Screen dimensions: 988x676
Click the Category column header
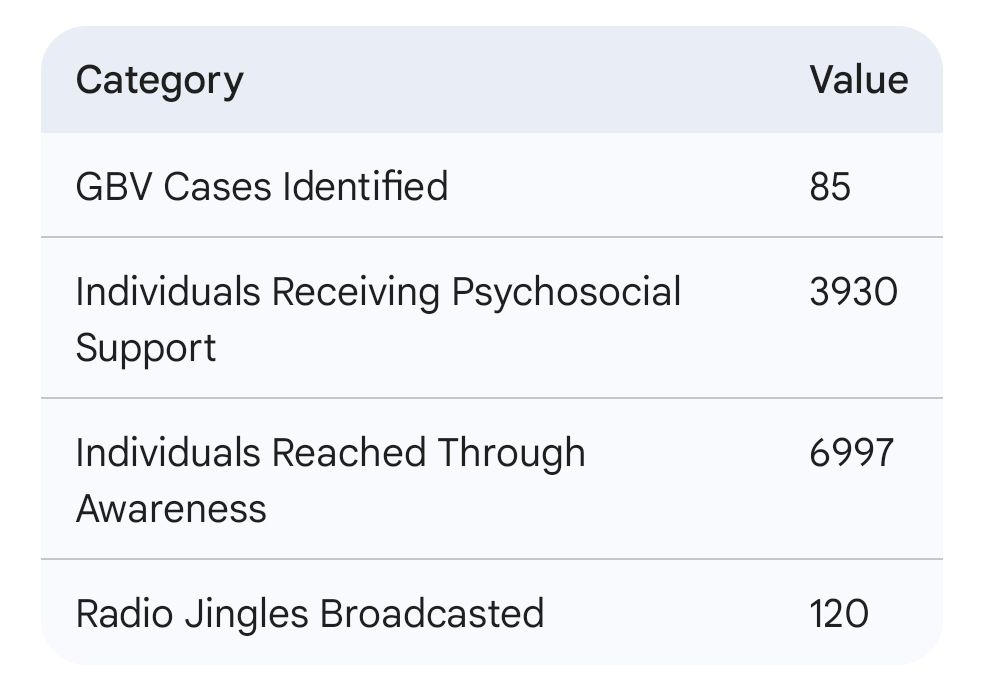[159, 80]
